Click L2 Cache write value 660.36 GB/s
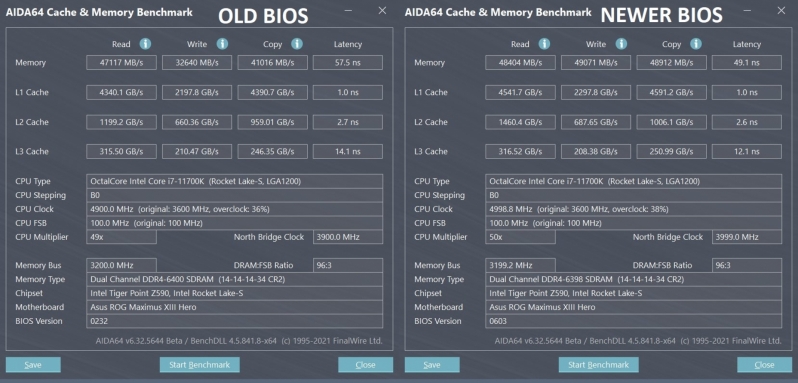 click(x=197, y=122)
